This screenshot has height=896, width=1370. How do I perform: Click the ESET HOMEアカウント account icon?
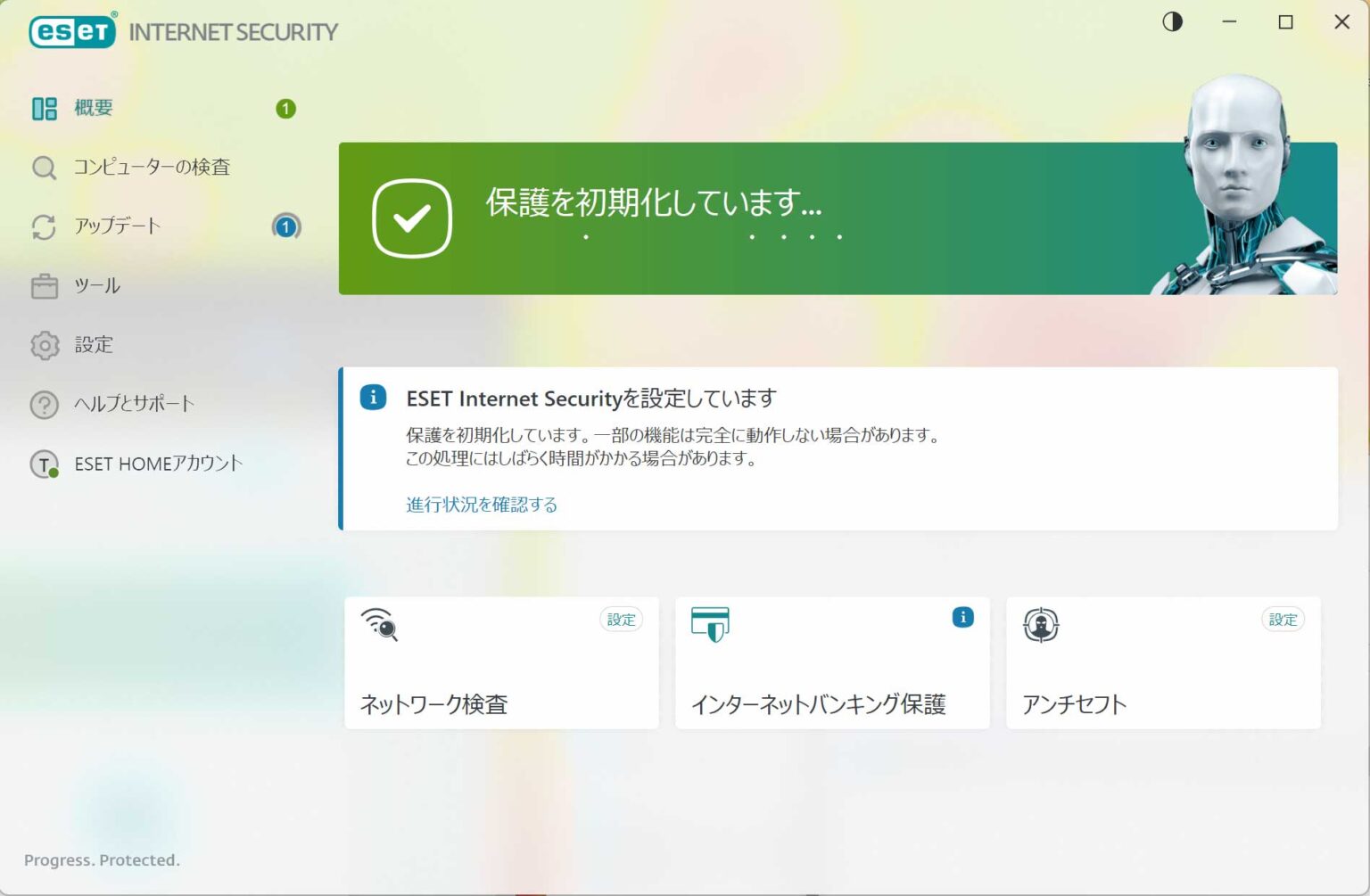pyautogui.click(x=44, y=464)
